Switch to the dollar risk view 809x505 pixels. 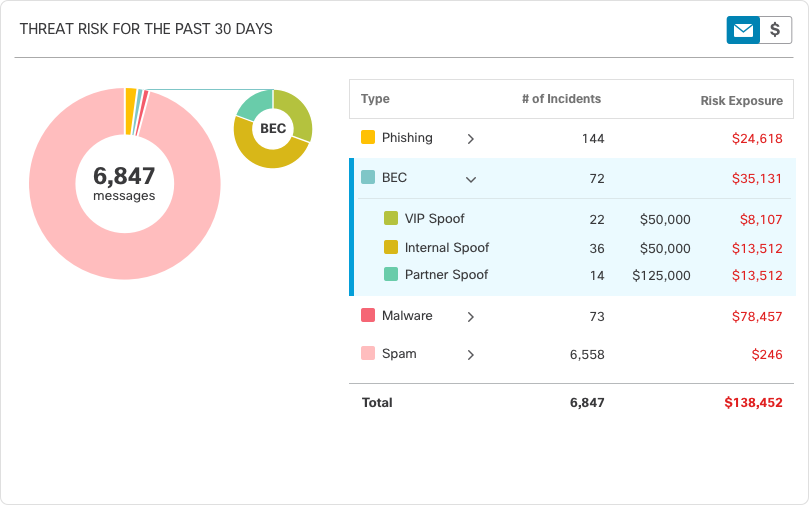[775, 30]
